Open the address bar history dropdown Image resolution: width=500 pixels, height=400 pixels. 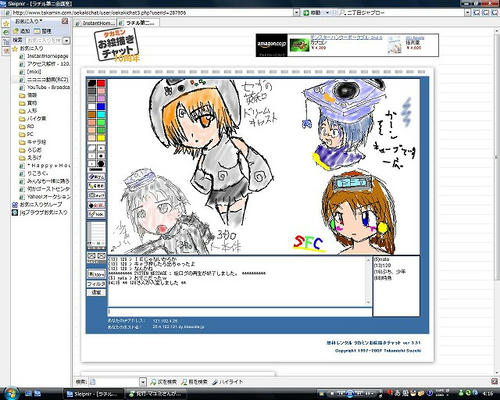[296, 13]
